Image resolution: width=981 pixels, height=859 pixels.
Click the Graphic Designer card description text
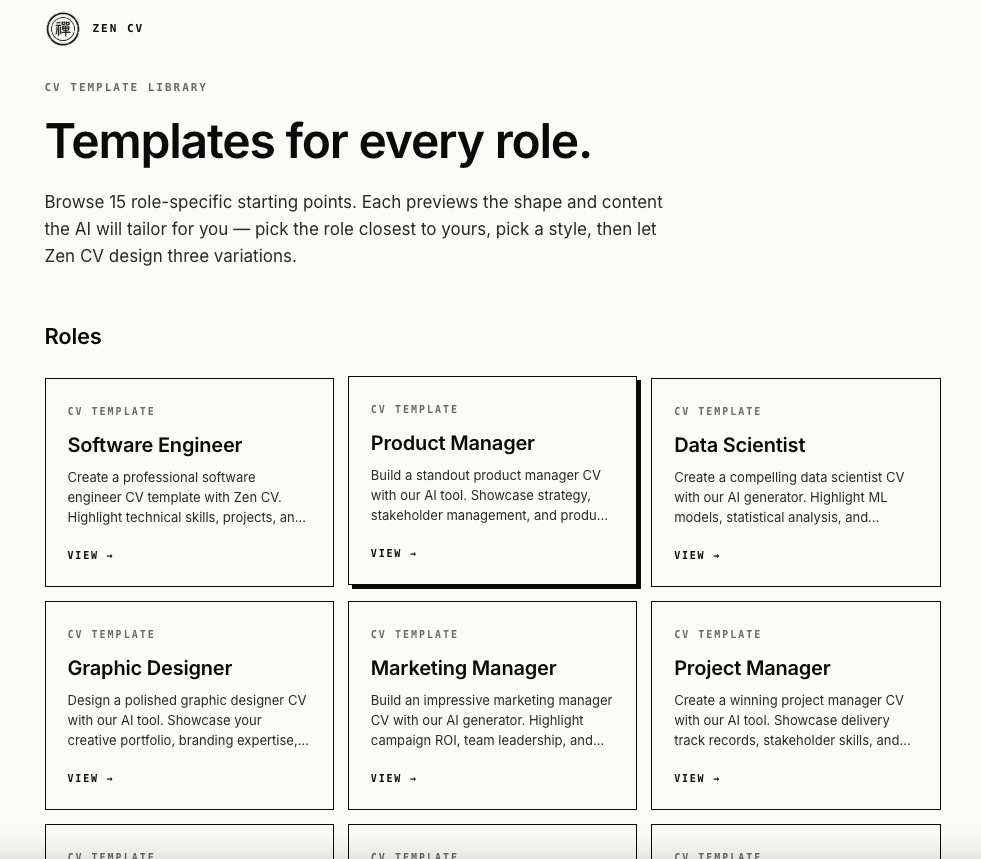(x=188, y=720)
